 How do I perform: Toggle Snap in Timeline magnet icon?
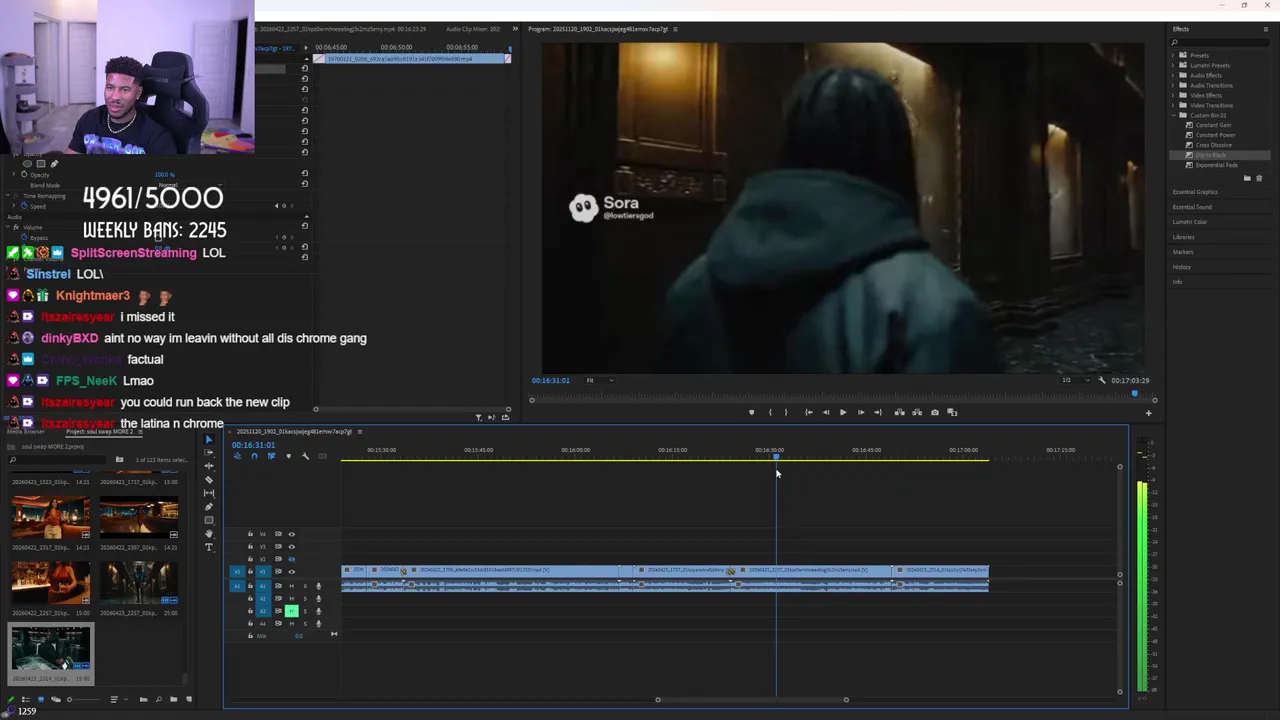[254, 456]
